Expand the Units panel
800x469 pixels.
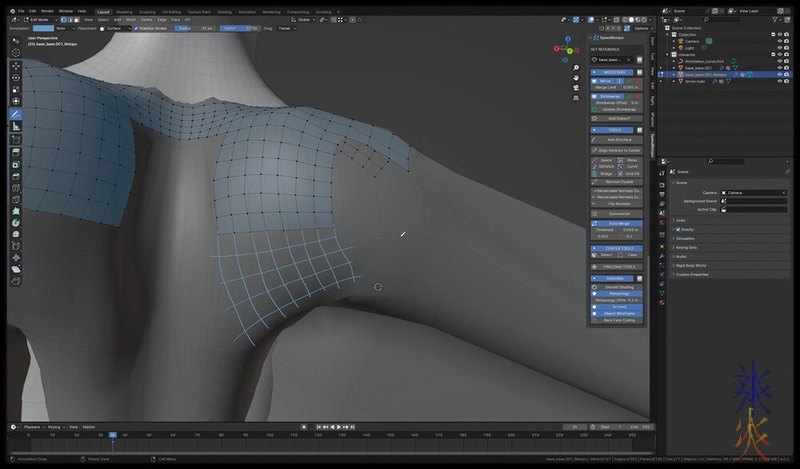point(680,220)
